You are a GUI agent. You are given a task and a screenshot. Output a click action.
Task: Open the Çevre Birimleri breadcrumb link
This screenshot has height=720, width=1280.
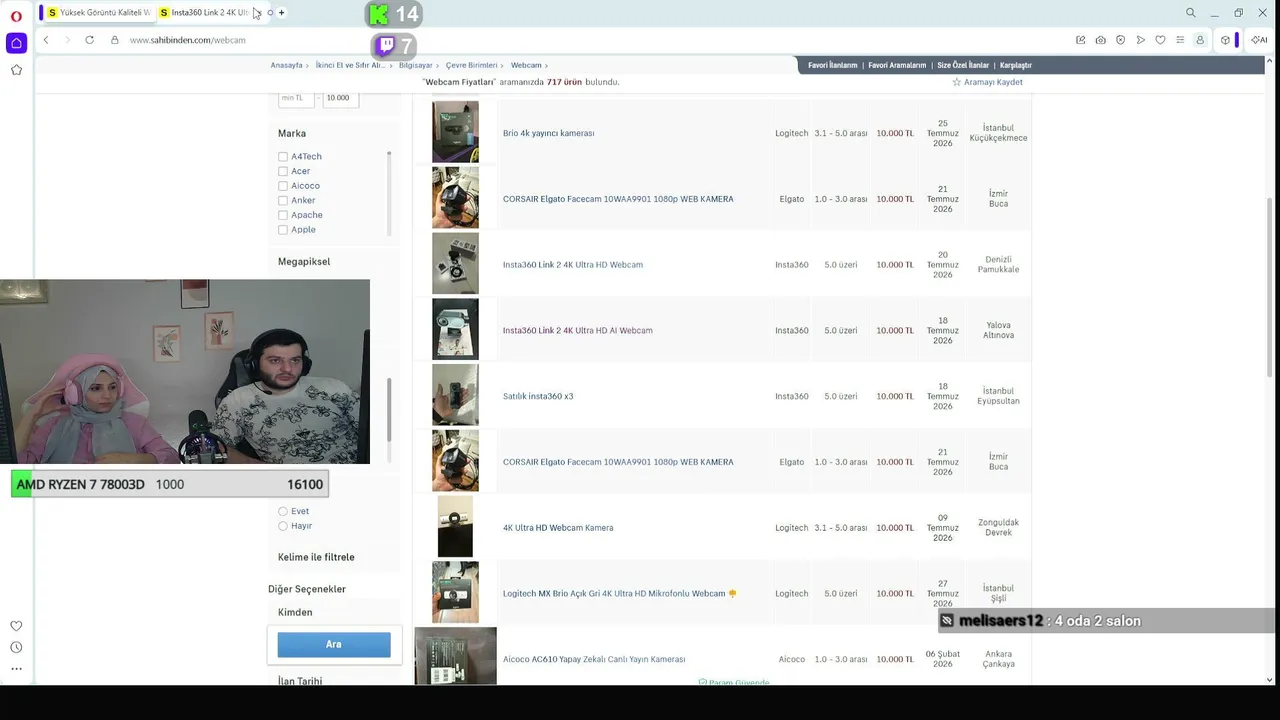471,65
